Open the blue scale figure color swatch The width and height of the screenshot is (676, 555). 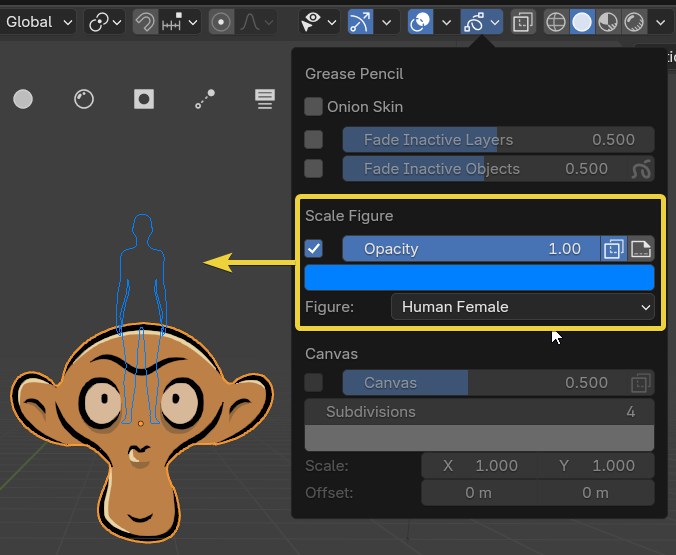tap(479, 277)
